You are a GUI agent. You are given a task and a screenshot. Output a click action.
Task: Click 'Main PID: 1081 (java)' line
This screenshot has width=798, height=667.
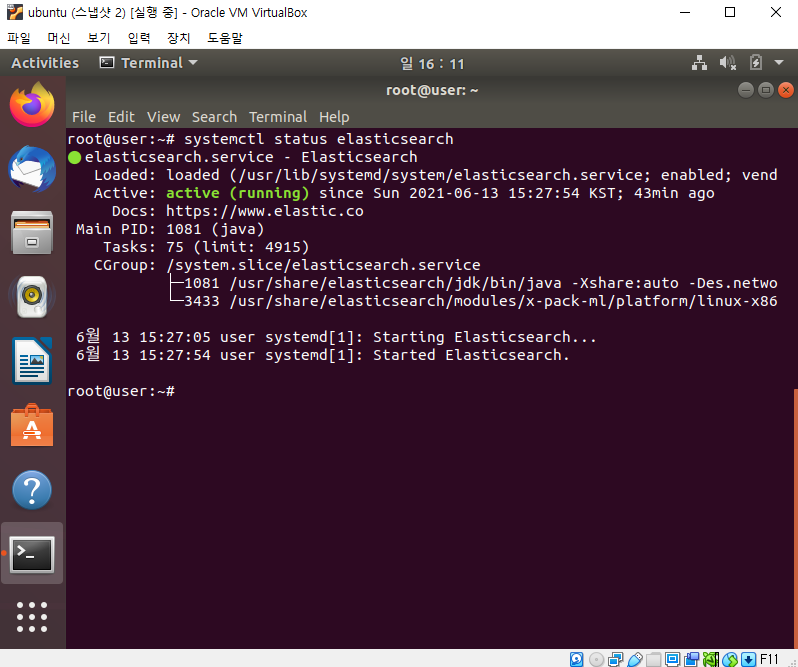click(170, 229)
